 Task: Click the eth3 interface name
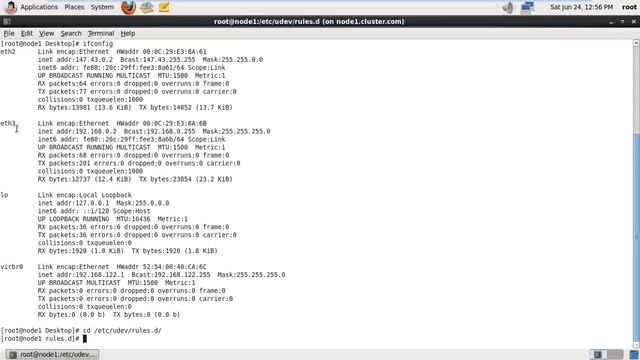pos(8,123)
